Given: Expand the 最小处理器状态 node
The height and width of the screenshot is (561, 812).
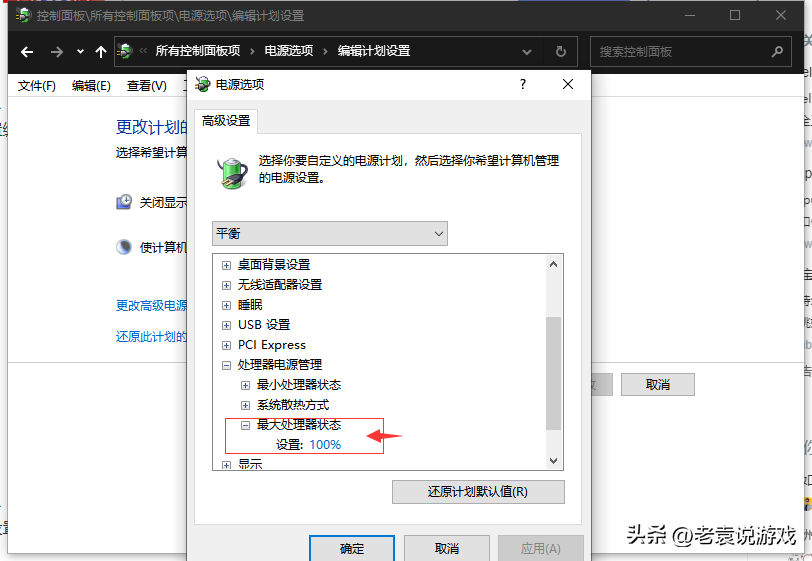Looking at the screenshot, I should pos(245,385).
